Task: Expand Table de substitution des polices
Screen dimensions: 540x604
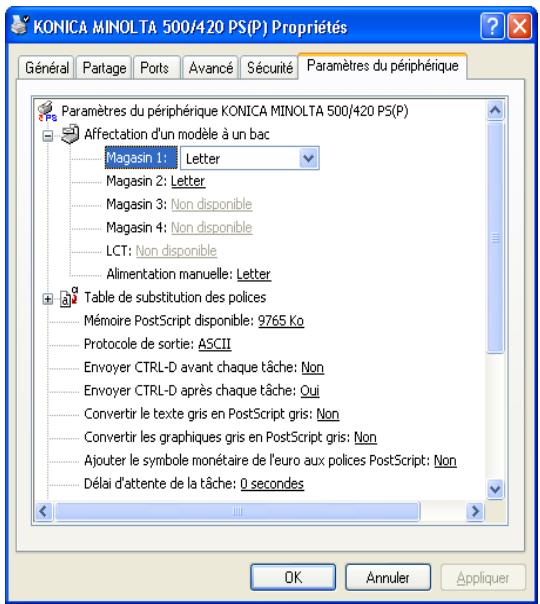Action: point(48,299)
